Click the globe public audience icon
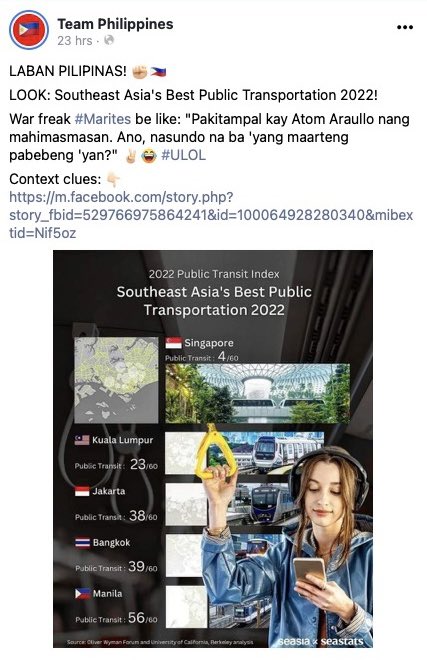Screen dimensions: 427x660 tap(109, 40)
